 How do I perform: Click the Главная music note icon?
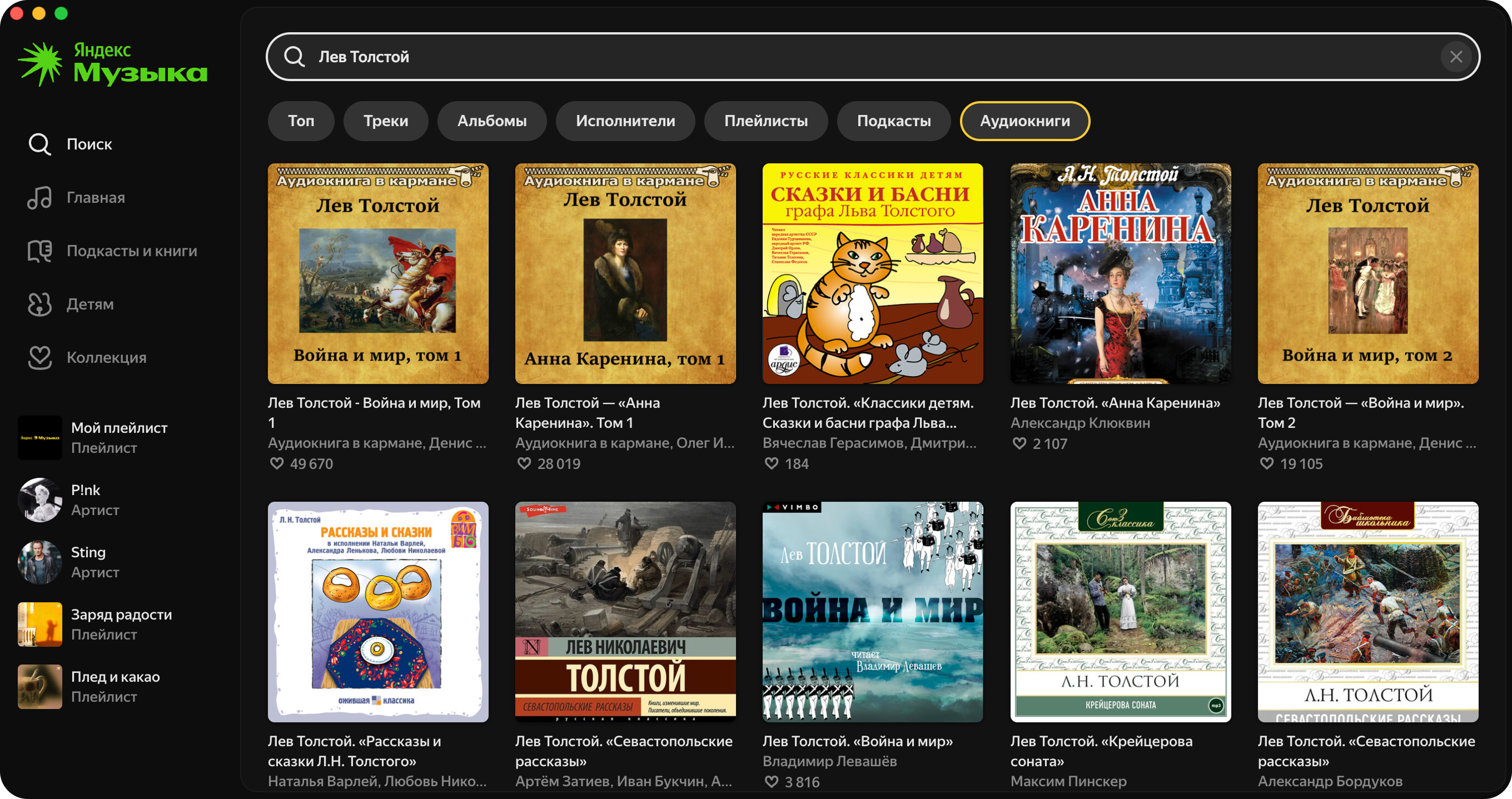[39, 198]
